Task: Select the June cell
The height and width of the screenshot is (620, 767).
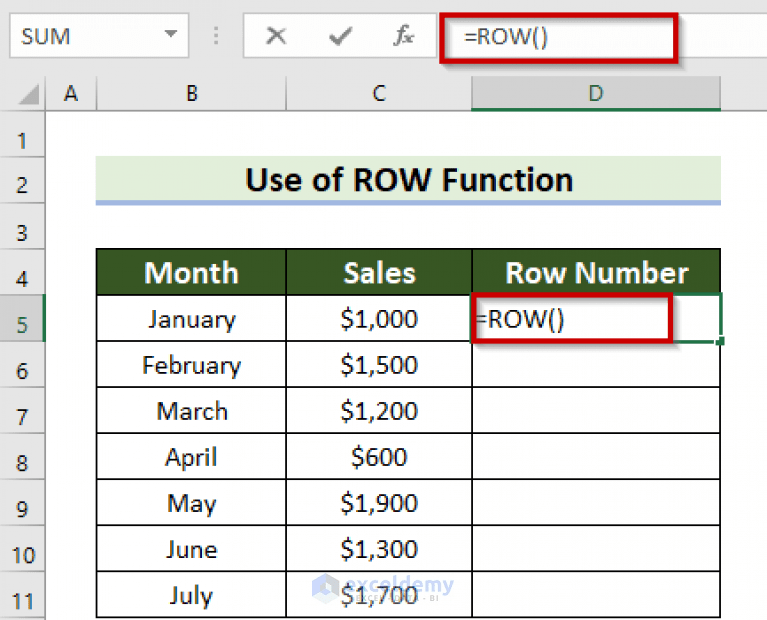Action: (x=191, y=549)
